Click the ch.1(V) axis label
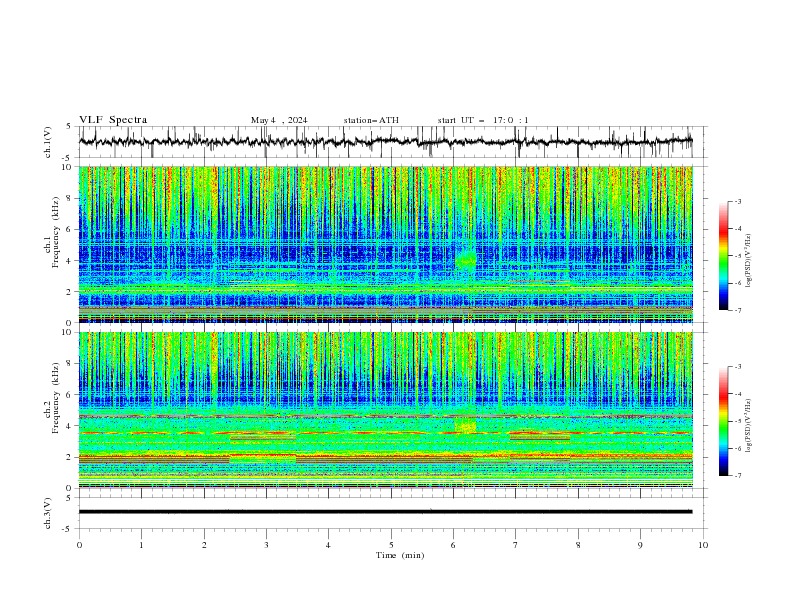The width and height of the screenshot is (792, 612). pos(48,142)
